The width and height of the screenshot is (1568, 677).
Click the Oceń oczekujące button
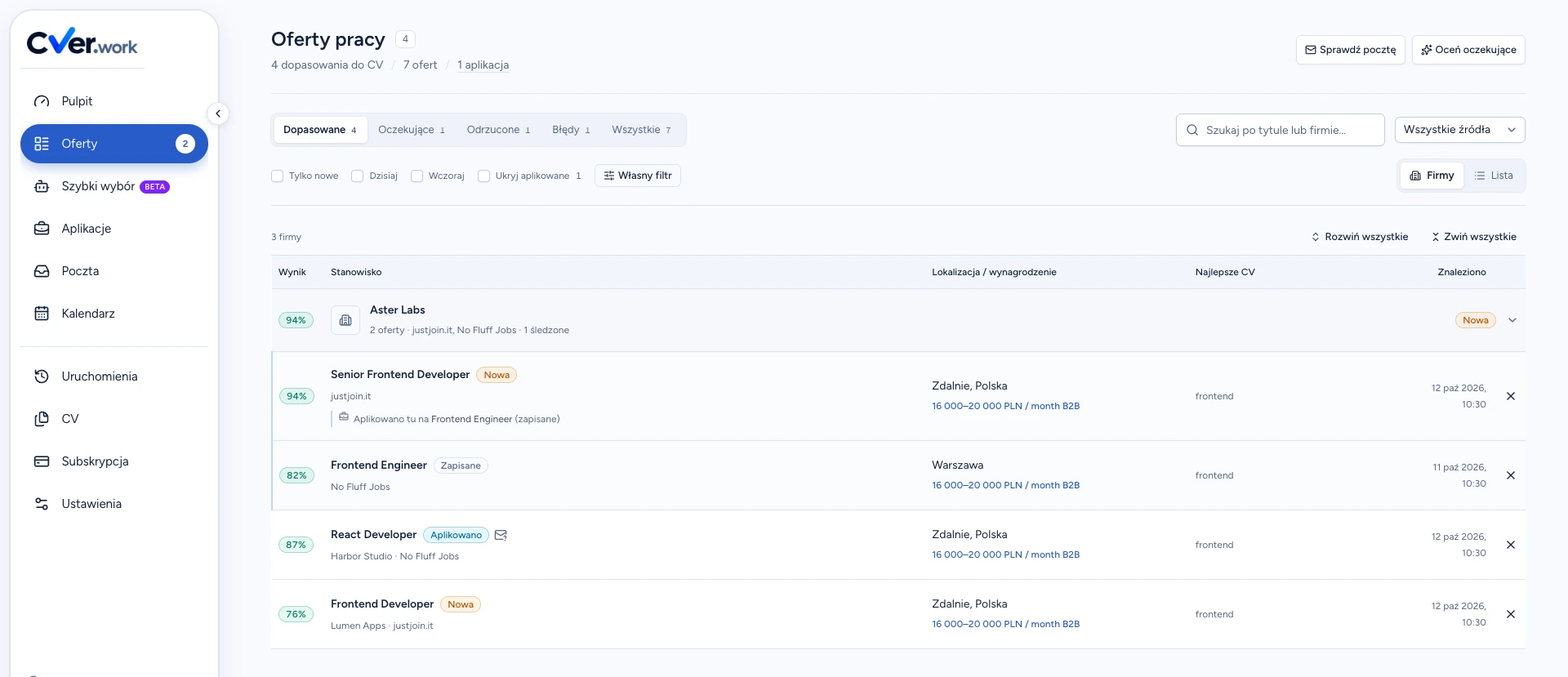pos(1468,50)
